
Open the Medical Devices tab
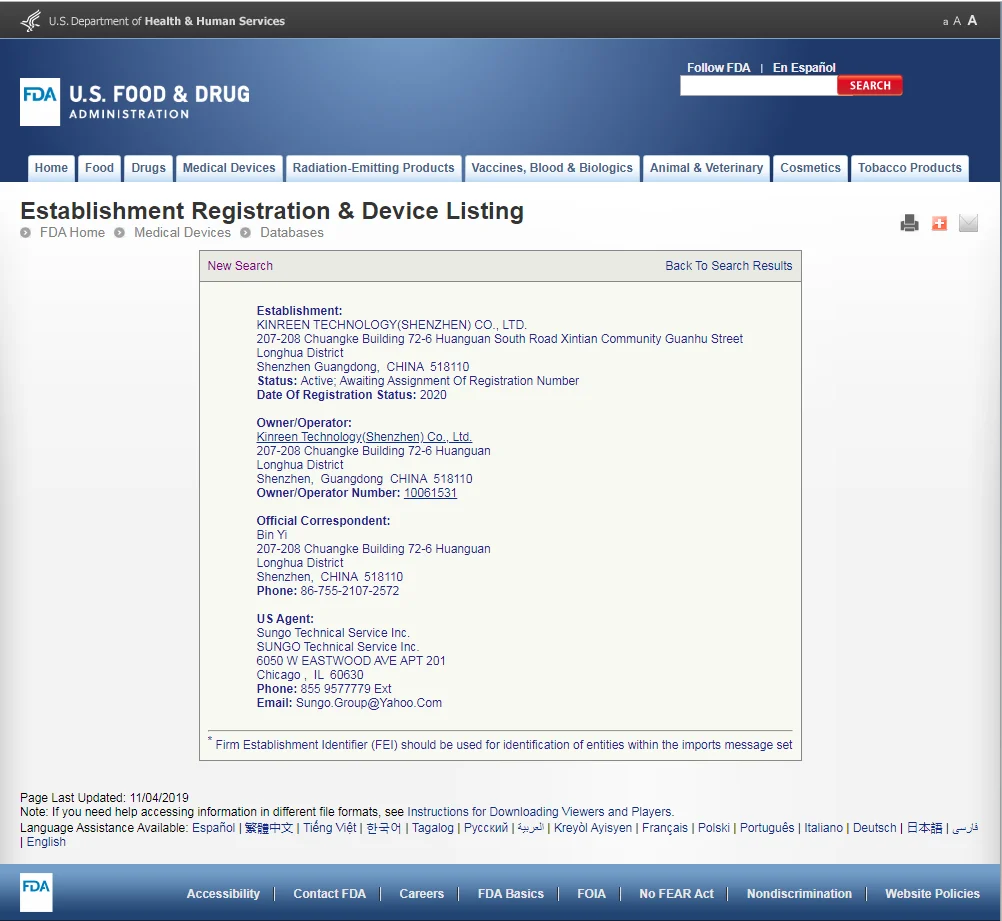[229, 168]
